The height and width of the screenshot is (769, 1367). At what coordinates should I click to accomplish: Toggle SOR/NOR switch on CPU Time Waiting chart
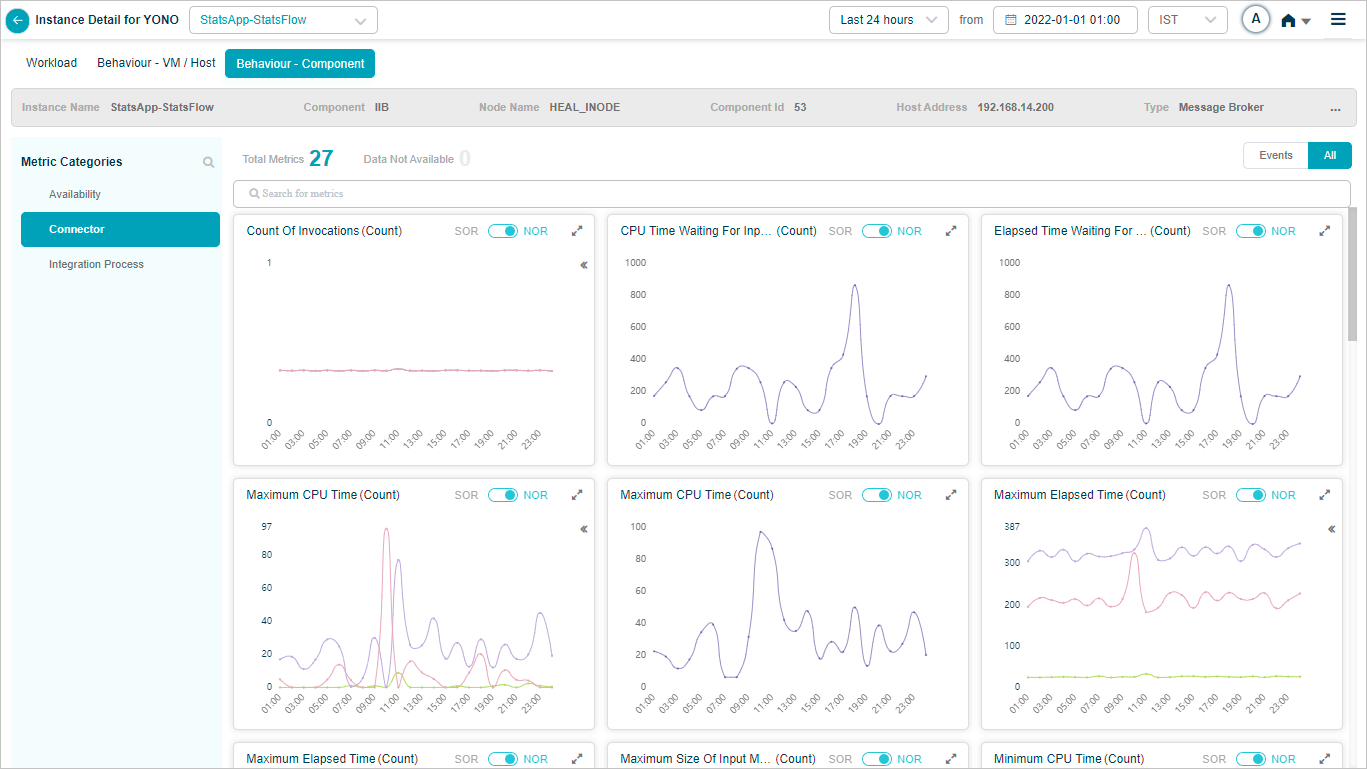pos(876,231)
